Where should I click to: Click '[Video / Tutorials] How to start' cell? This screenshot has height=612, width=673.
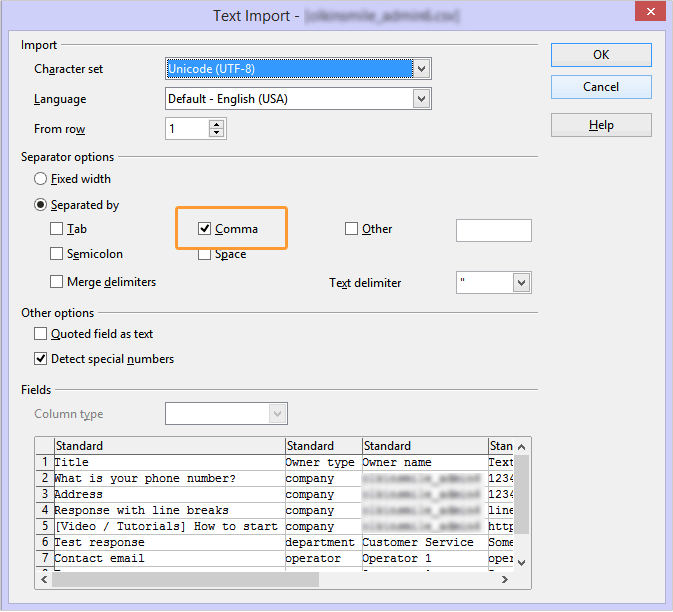pyautogui.click(x=170, y=526)
